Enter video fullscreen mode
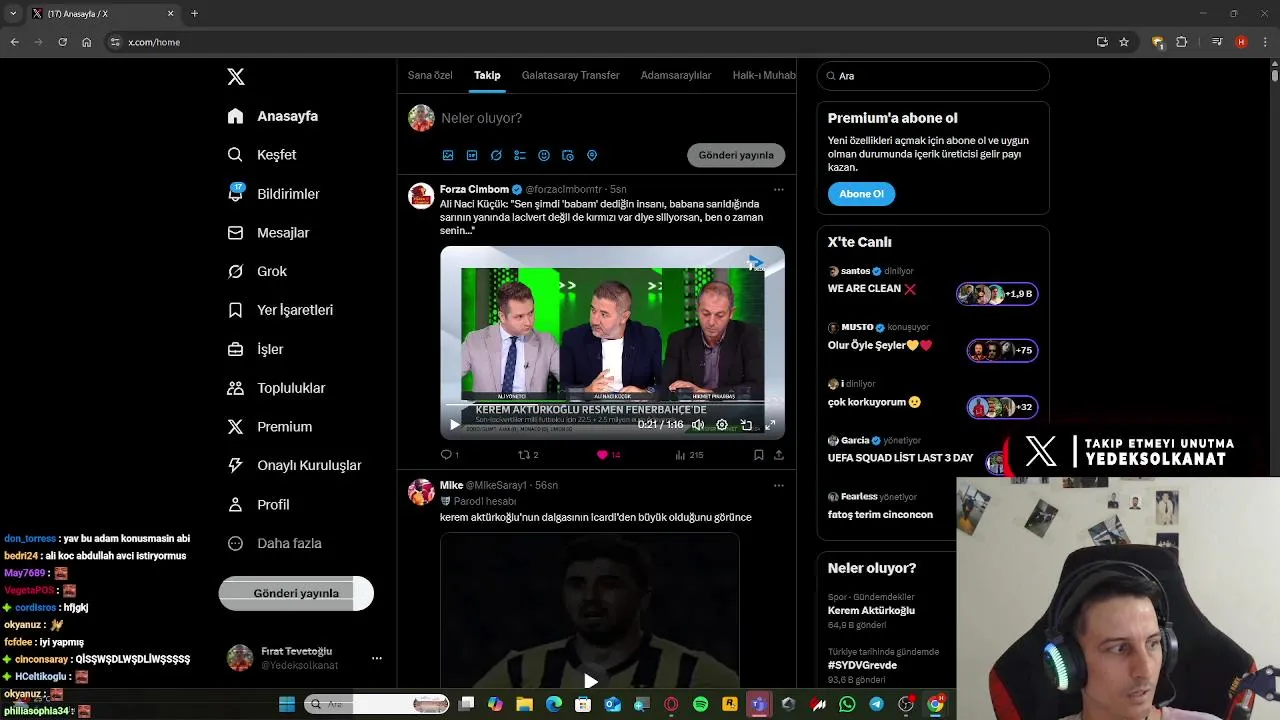1280x720 pixels. [x=770, y=425]
